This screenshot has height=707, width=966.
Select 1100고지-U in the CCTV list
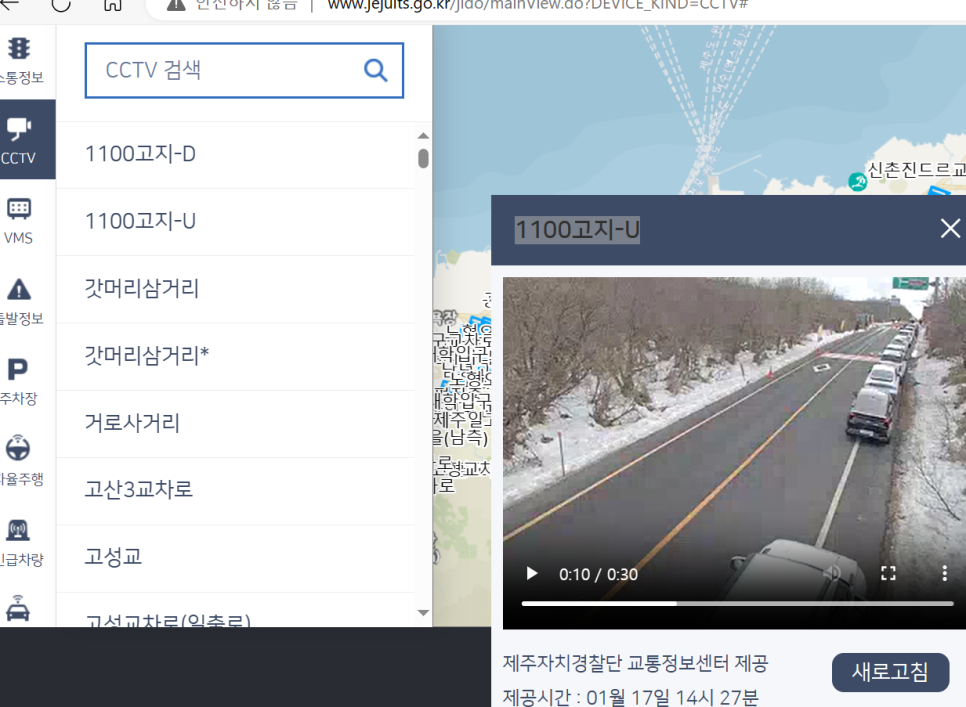[x=235, y=222]
